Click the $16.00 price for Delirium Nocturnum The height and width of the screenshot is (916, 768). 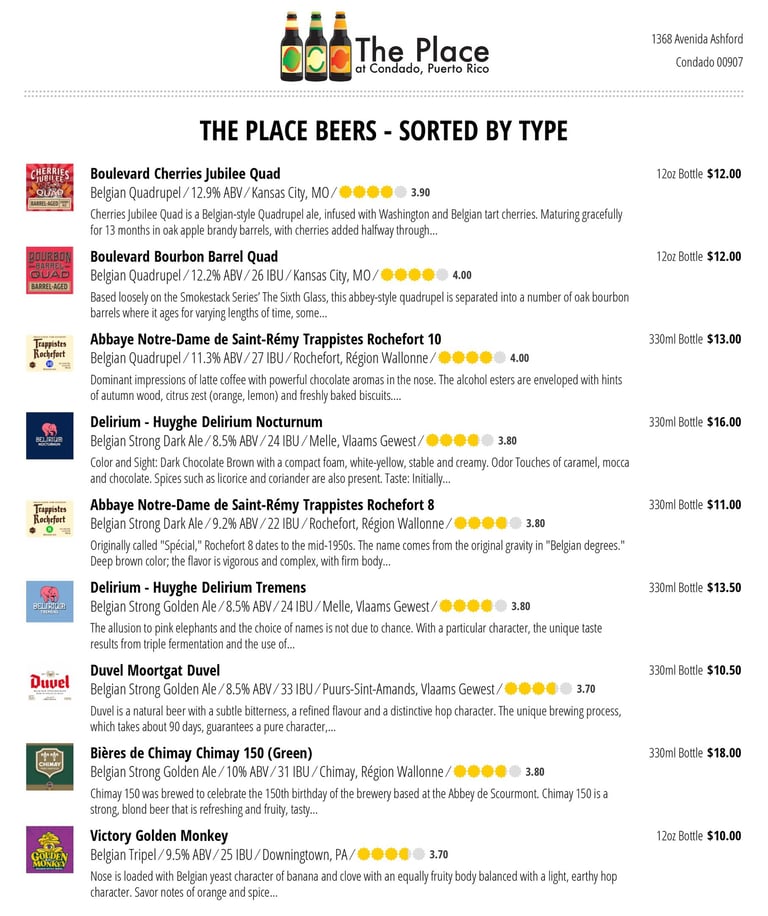coord(723,422)
